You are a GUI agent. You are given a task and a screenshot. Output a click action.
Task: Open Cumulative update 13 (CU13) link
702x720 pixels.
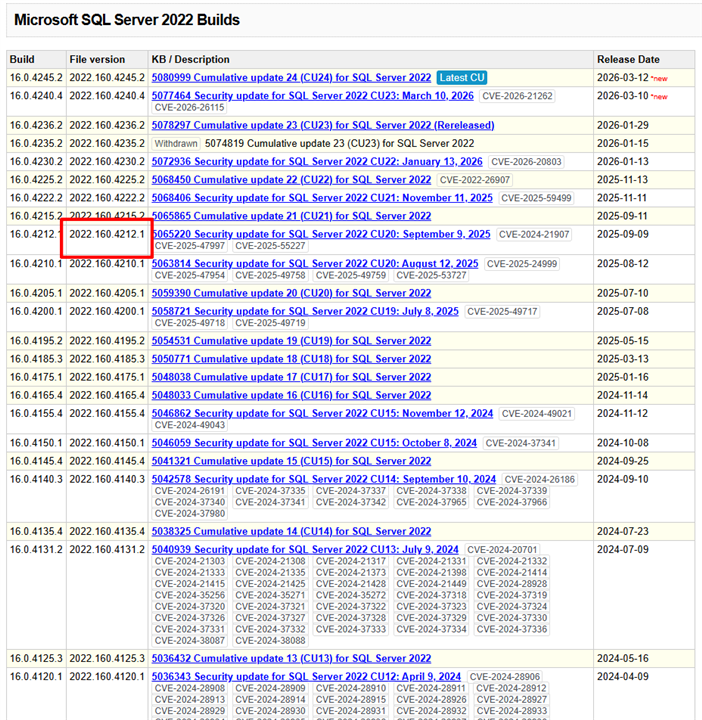pyautogui.click(x=291, y=659)
